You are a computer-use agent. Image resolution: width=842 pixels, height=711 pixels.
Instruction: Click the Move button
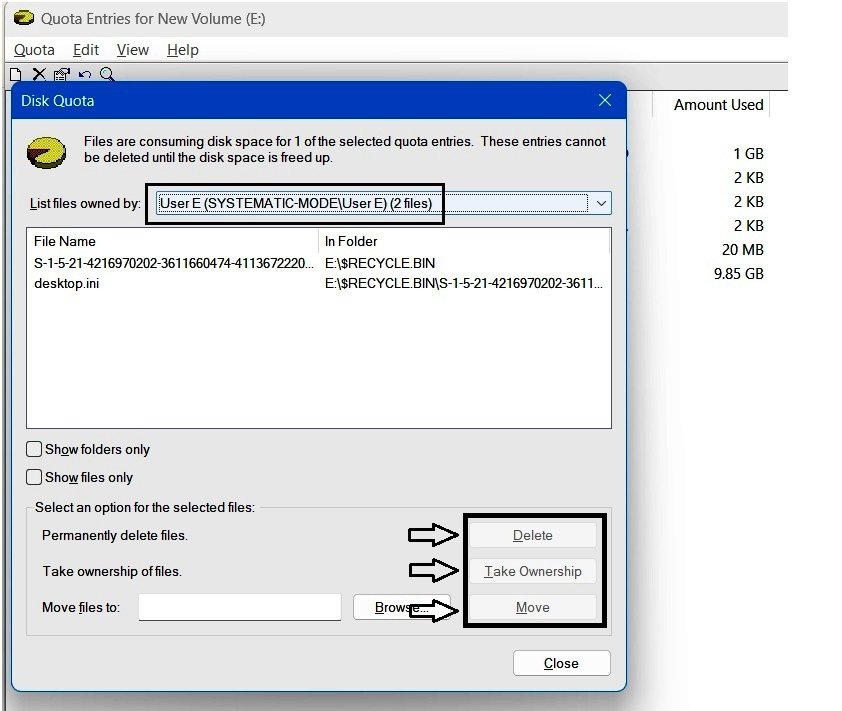(x=533, y=607)
